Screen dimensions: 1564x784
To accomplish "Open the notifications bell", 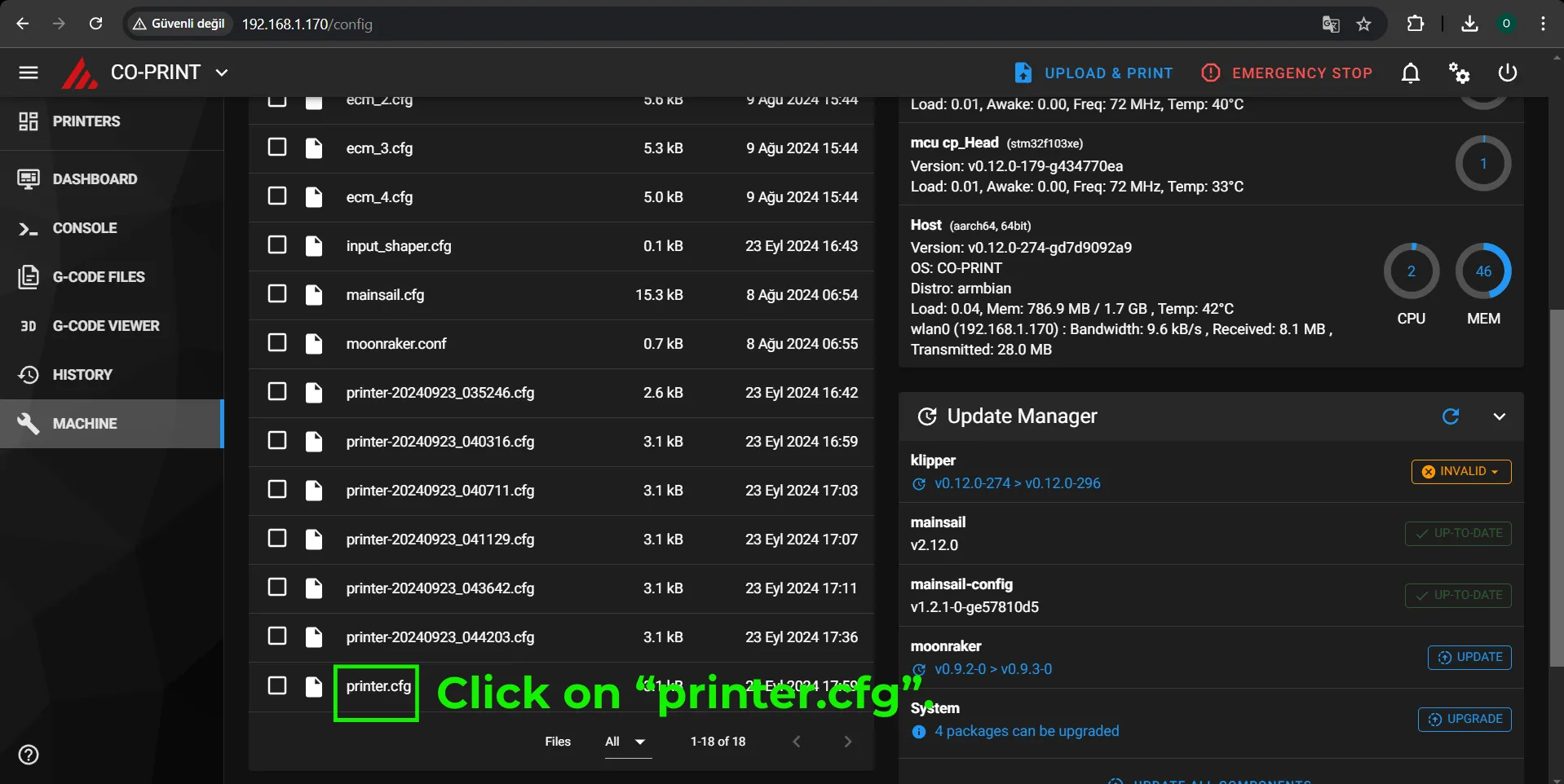I will 1411,73.
